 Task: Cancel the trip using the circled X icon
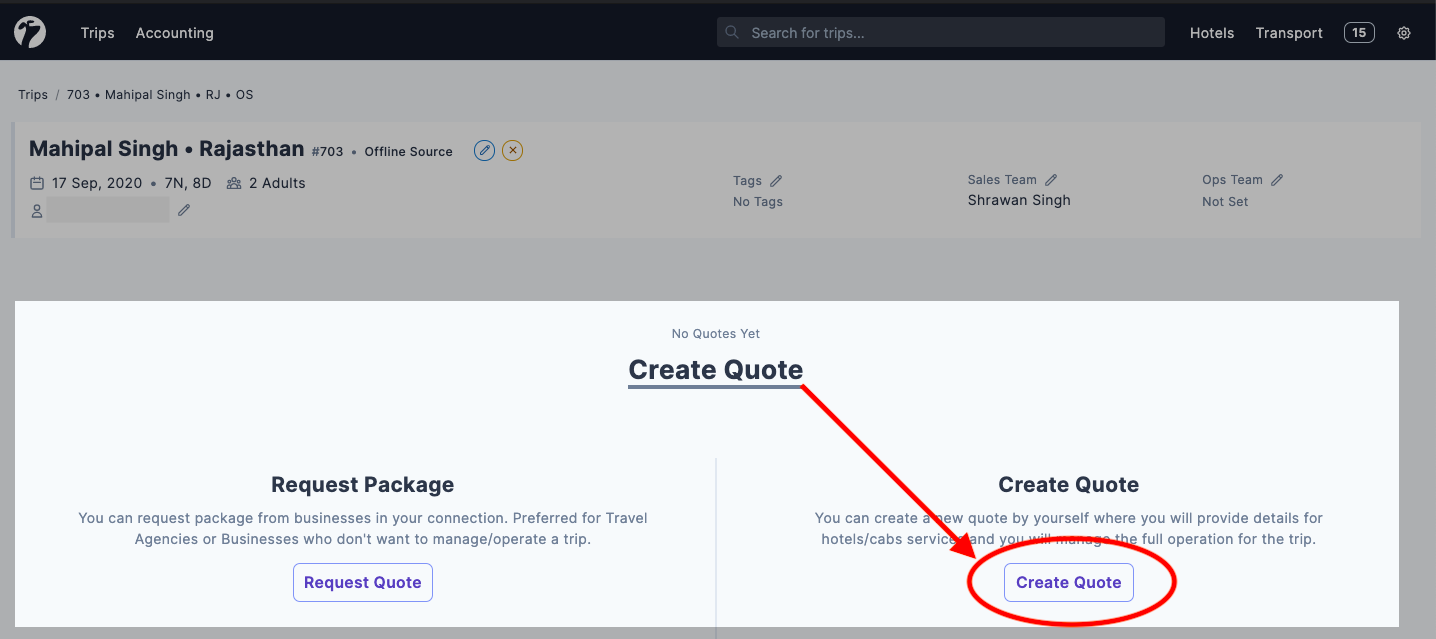point(512,150)
